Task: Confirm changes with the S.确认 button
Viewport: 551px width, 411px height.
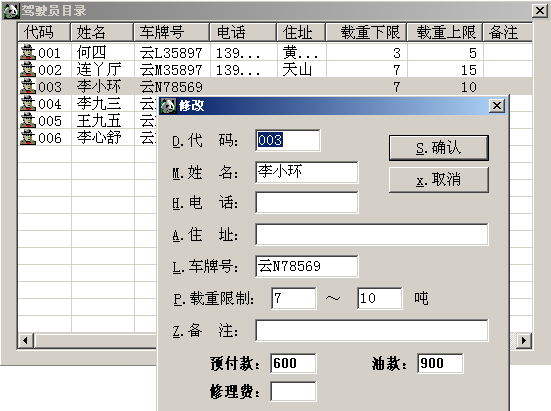Action: click(439, 148)
